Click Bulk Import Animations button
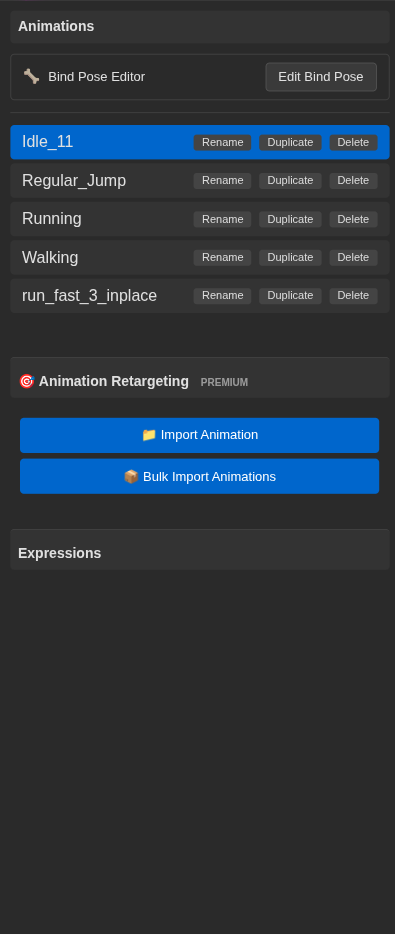 (199, 476)
